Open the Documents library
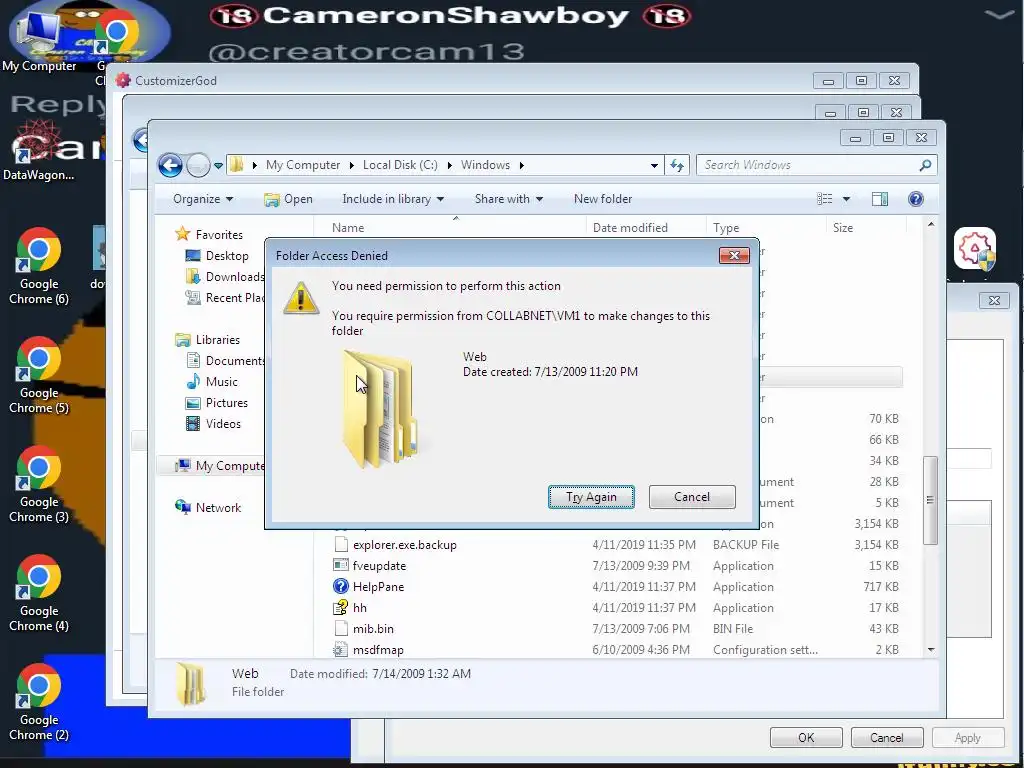Image resolution: width=1024 pixels, height=768 pixels. coord(227,360)
